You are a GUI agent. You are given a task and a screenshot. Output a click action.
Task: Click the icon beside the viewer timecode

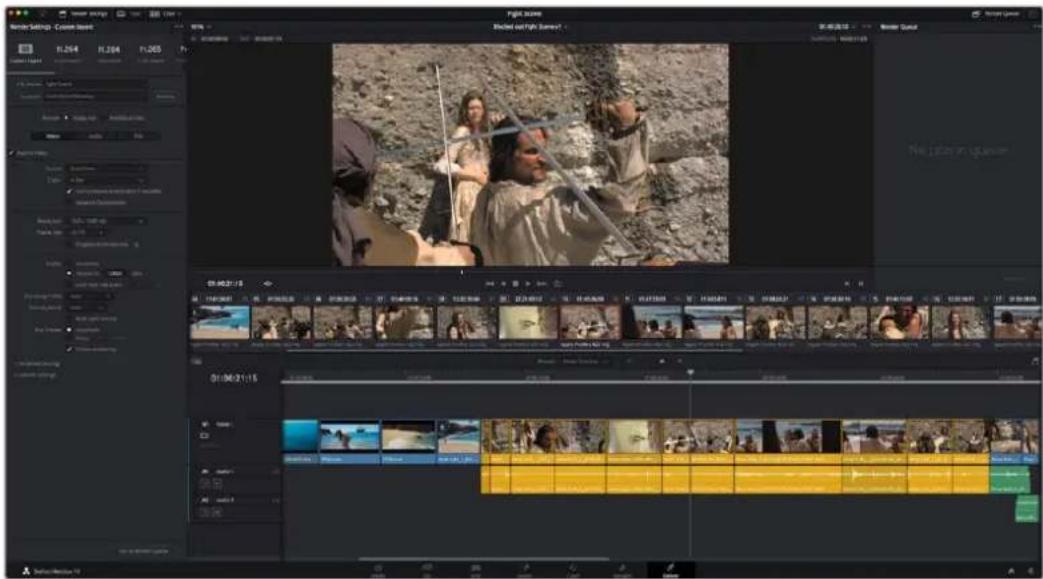[x=267, y=284]
